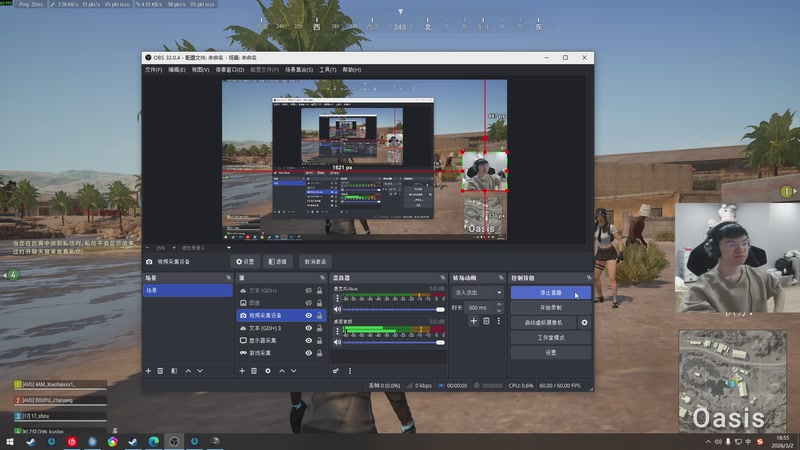Move scene up with arrow
The image size is (800, 450).
coord(188,371)
